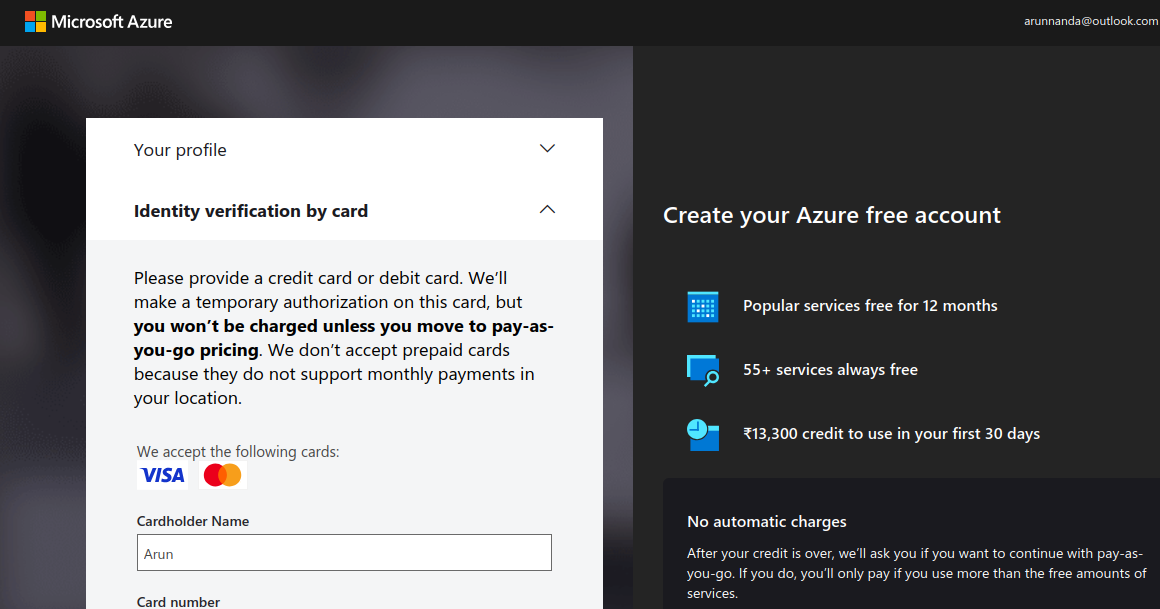The height and width of the screenshot is (609, 1160).
Task: Click the 'No automatic charges' heading
Action: click(766, 522)
